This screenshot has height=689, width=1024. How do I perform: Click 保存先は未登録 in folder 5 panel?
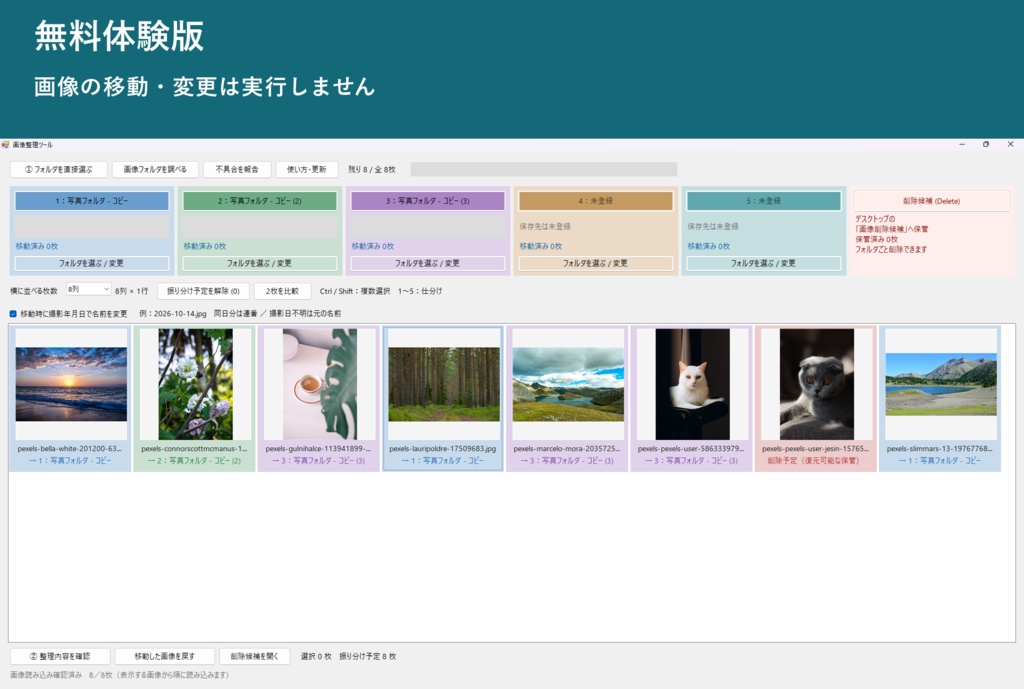click(712, 226)
